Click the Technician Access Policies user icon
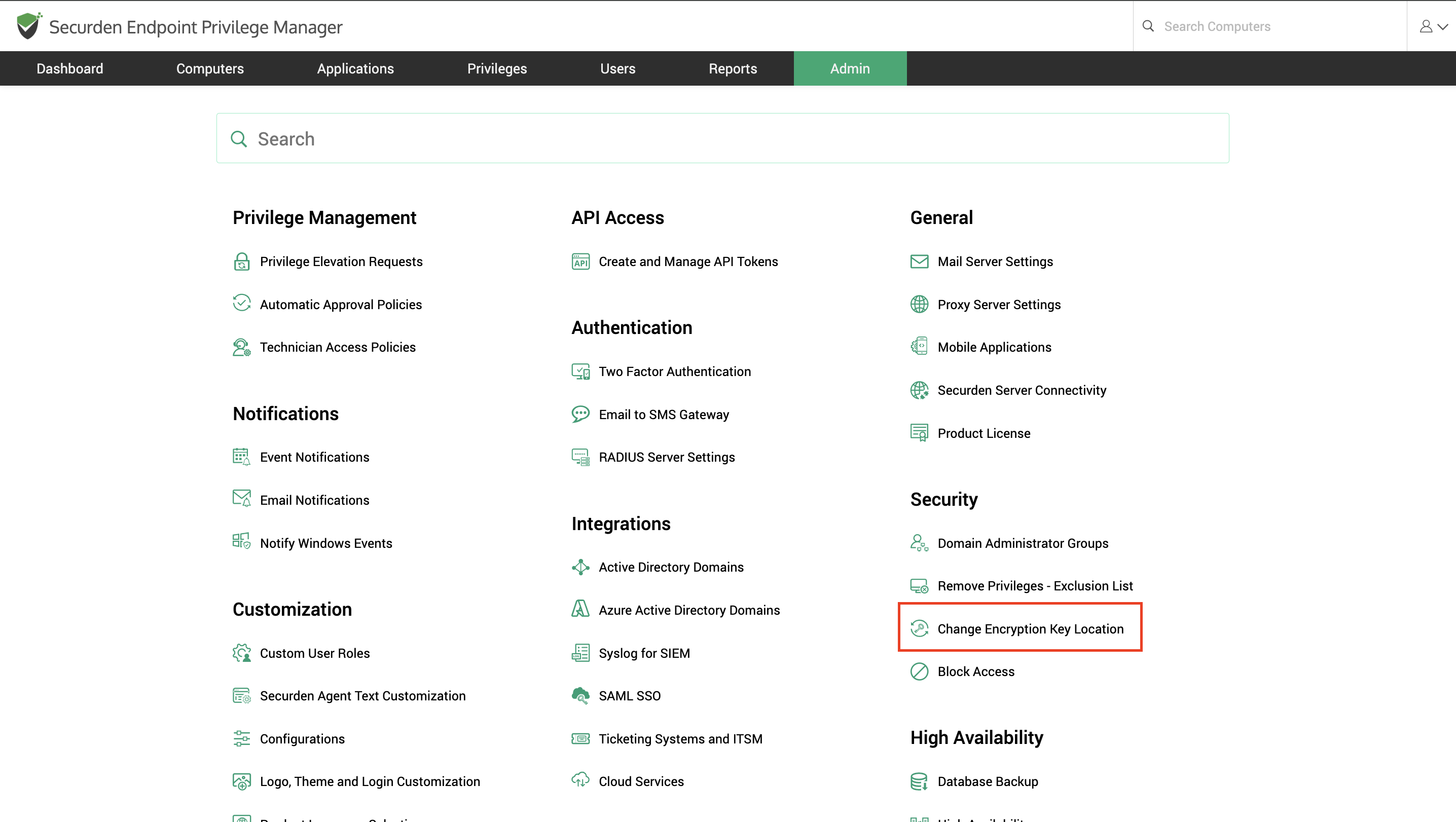The height and width of the screenshot is (822, 1456). 241,347
